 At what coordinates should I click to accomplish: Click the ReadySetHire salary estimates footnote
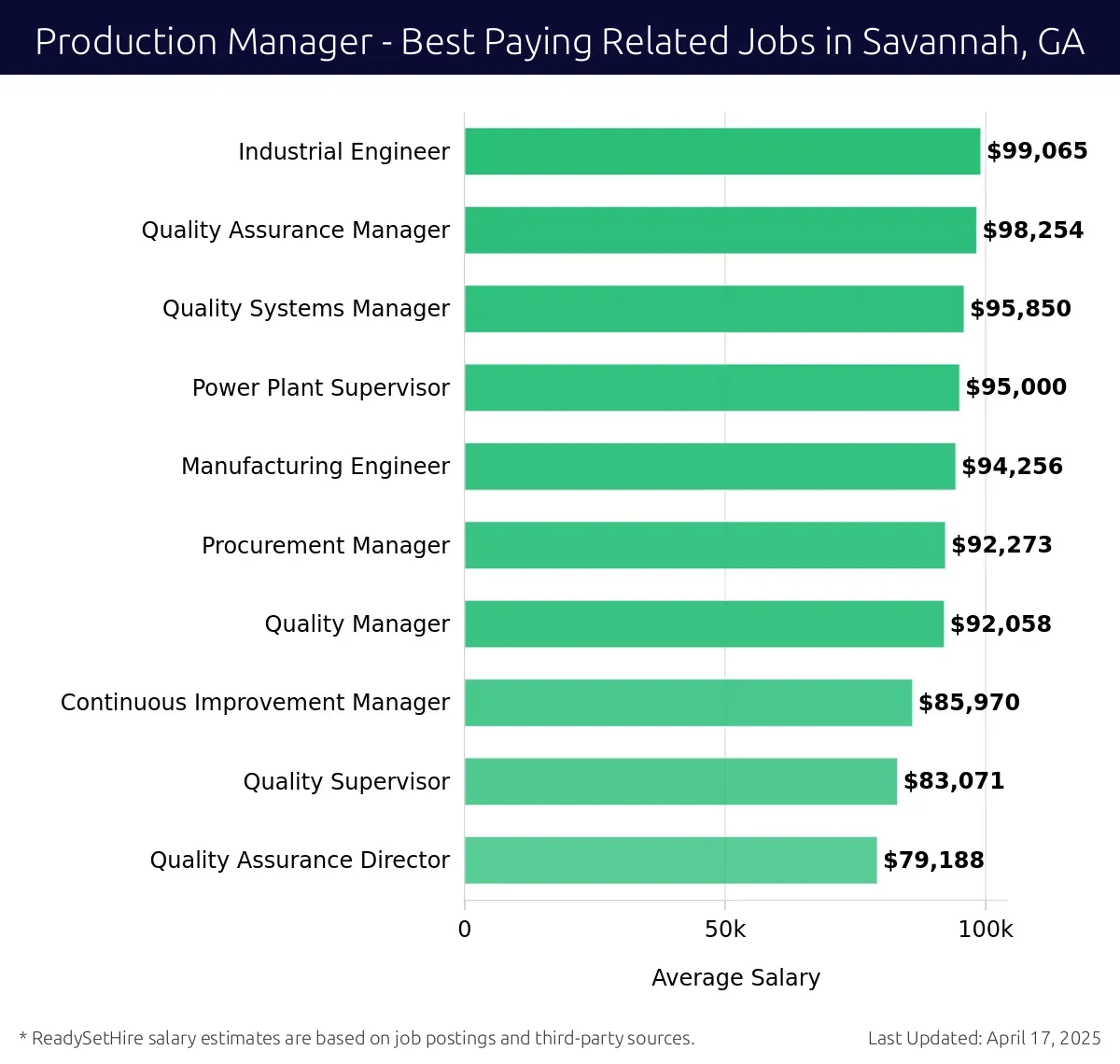point(357,1038)
